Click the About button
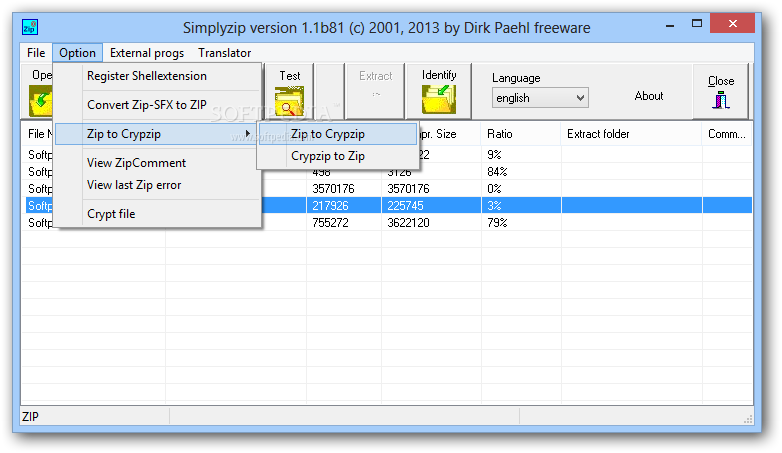This screenshot has width=782, height=453. (648, 96)
